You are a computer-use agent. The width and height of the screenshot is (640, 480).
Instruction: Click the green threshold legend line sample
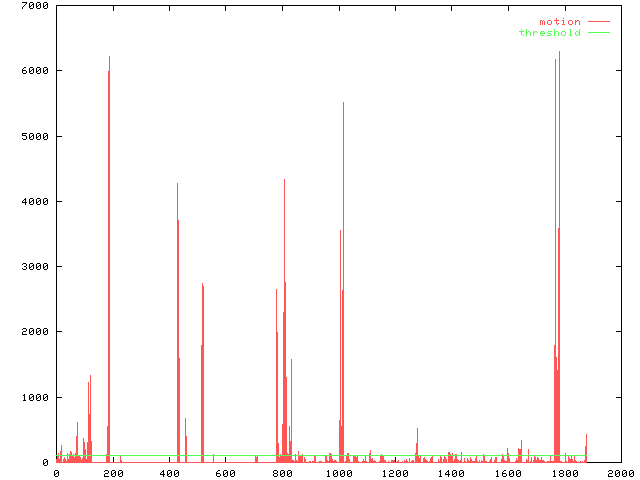[599, 33]
